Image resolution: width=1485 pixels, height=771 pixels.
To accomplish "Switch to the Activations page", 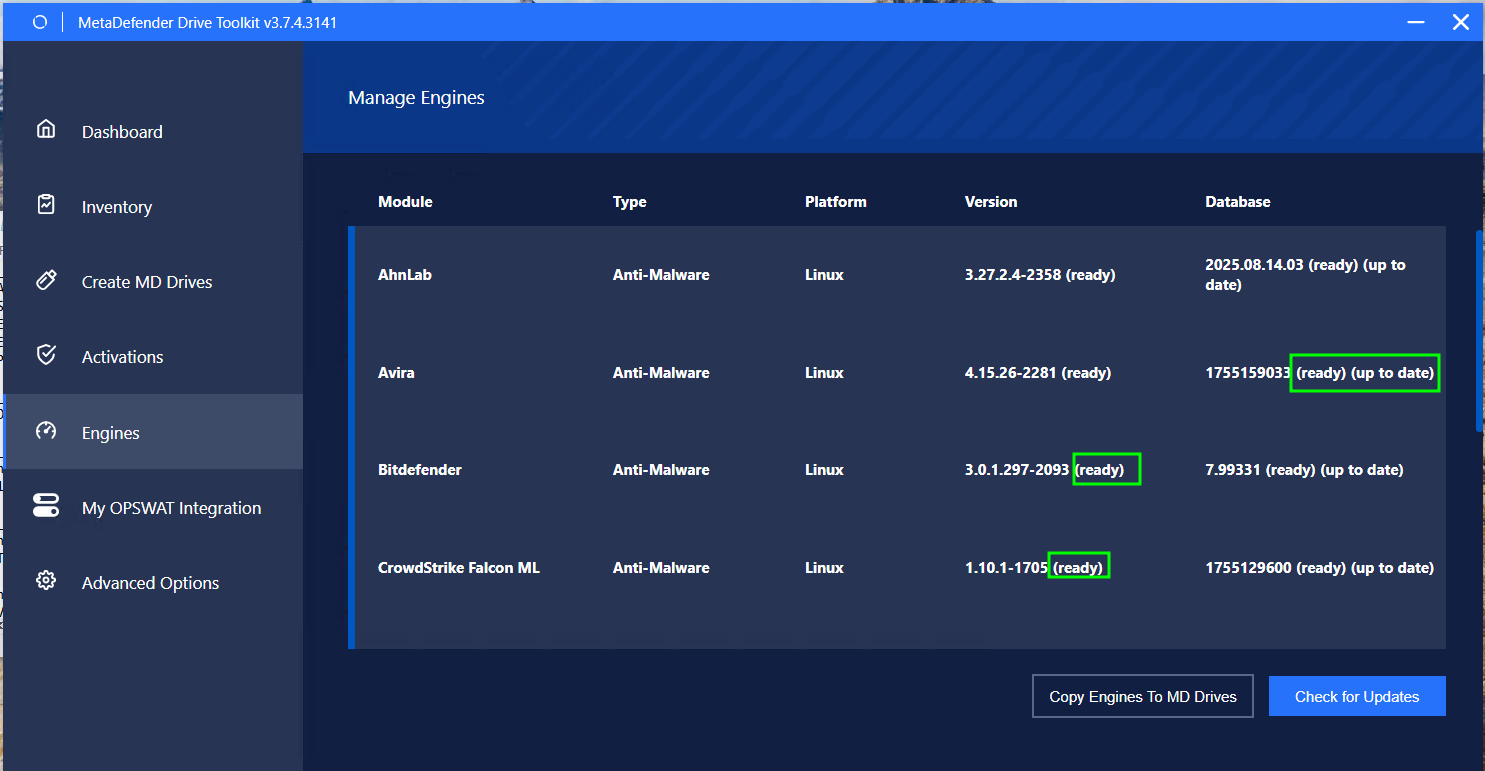I will [x=153, y=357].
